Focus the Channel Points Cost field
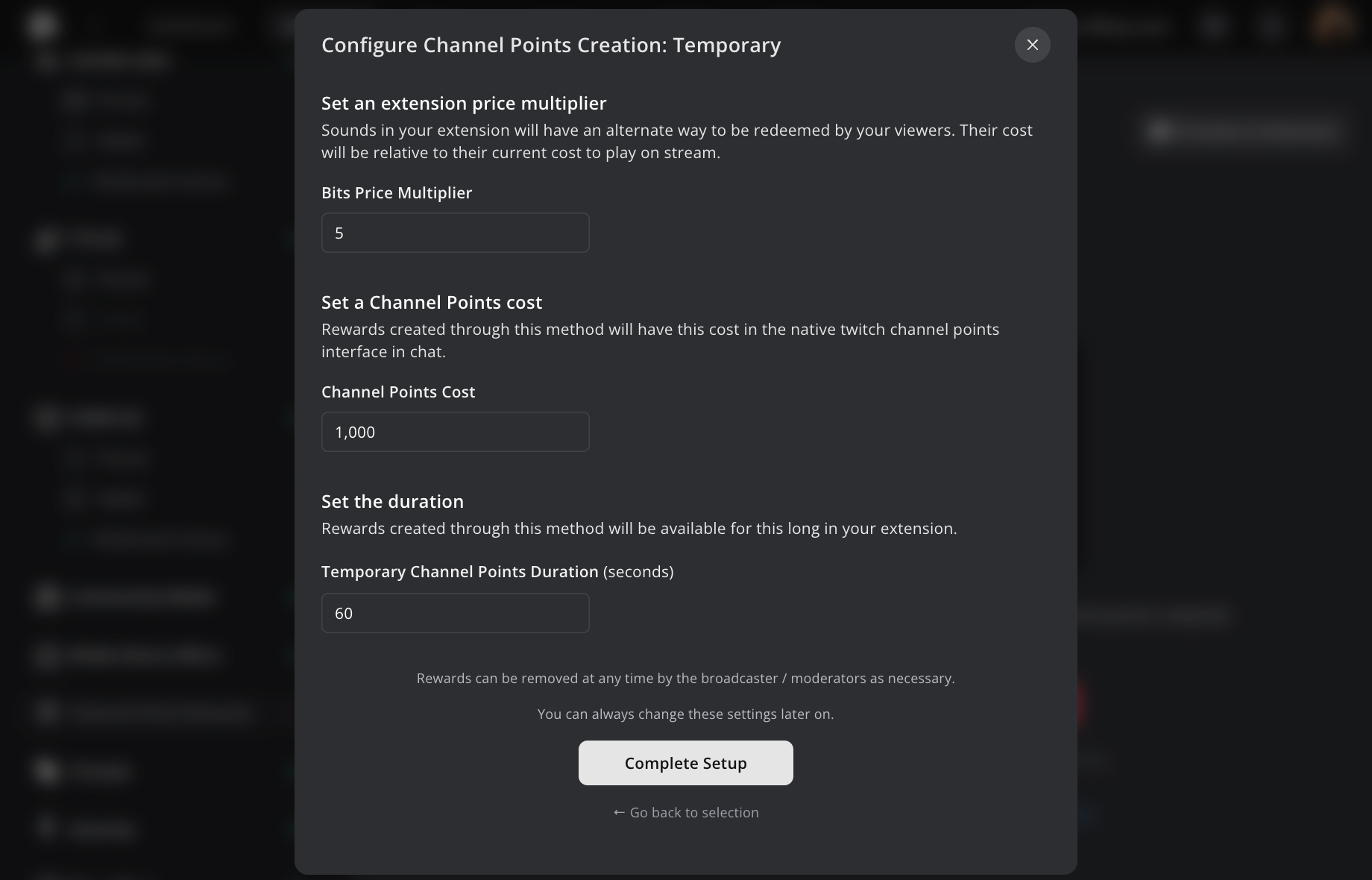1372x880 pixels. [455, 432]
